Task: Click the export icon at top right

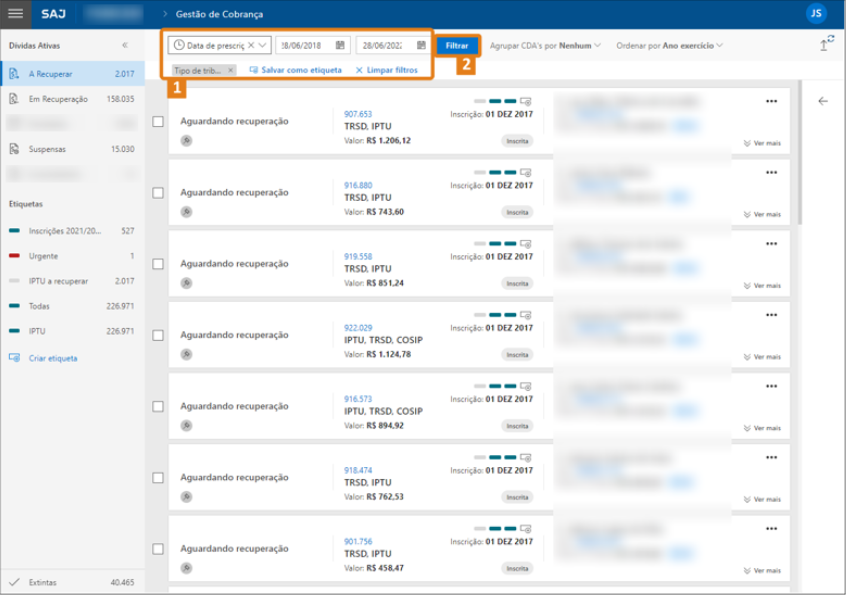Action: point(824,45)
